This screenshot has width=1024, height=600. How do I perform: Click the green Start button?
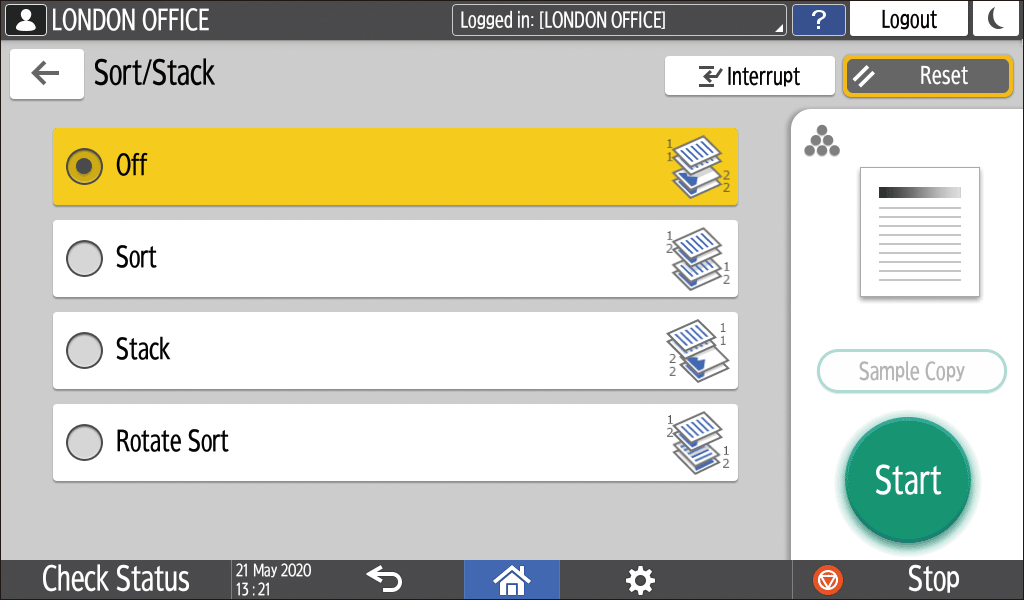(908, 480)
